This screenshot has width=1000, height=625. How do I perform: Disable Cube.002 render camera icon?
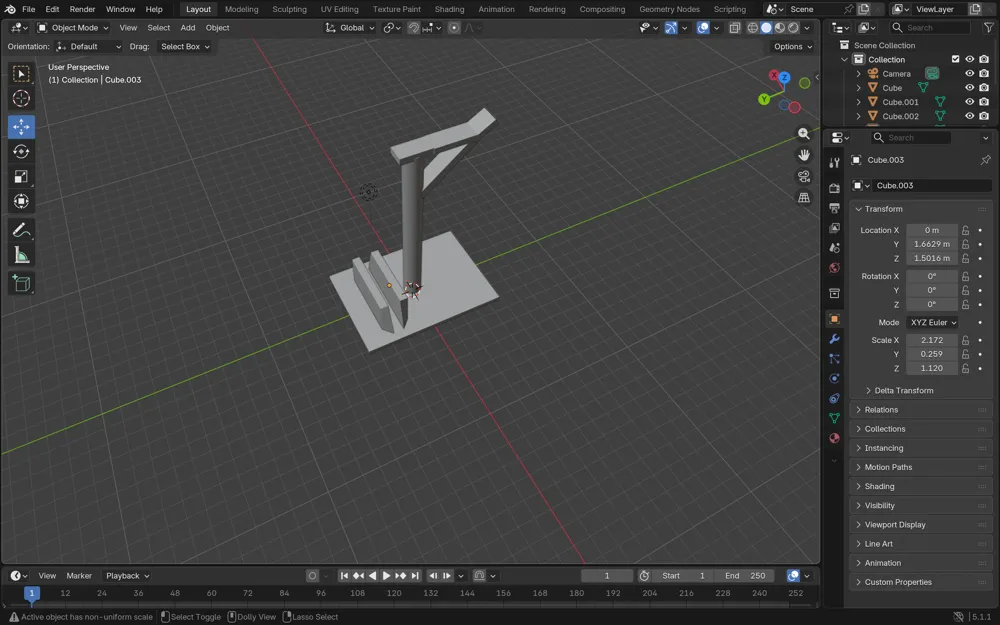pyautogui.click(x=984, y=115)
